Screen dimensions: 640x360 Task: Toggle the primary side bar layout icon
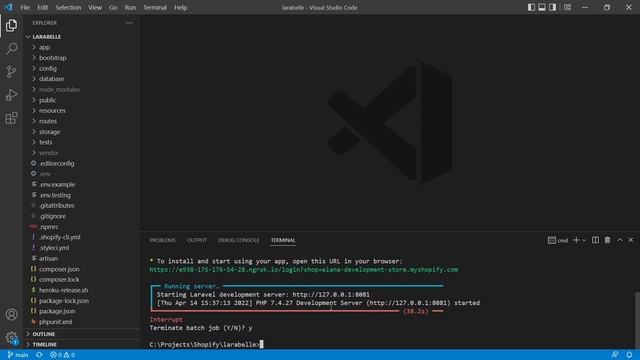tap(531, 7)
